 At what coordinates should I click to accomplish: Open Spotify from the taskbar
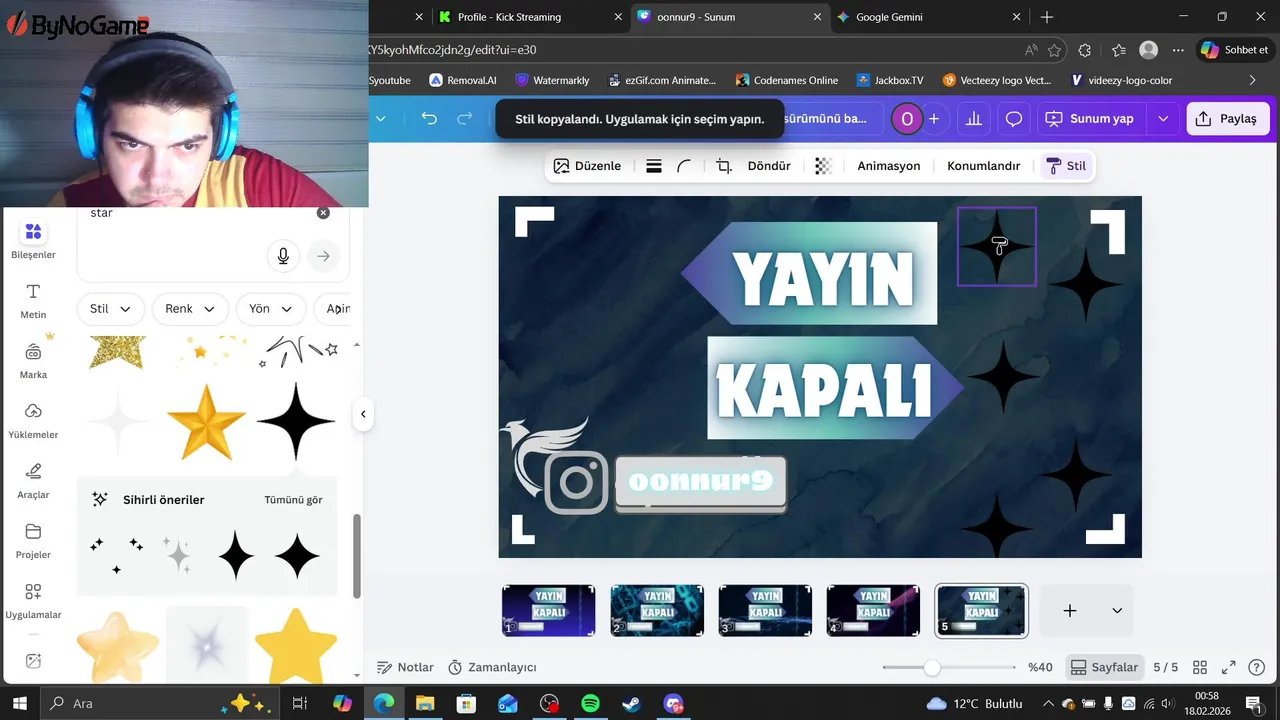[590, 704]
